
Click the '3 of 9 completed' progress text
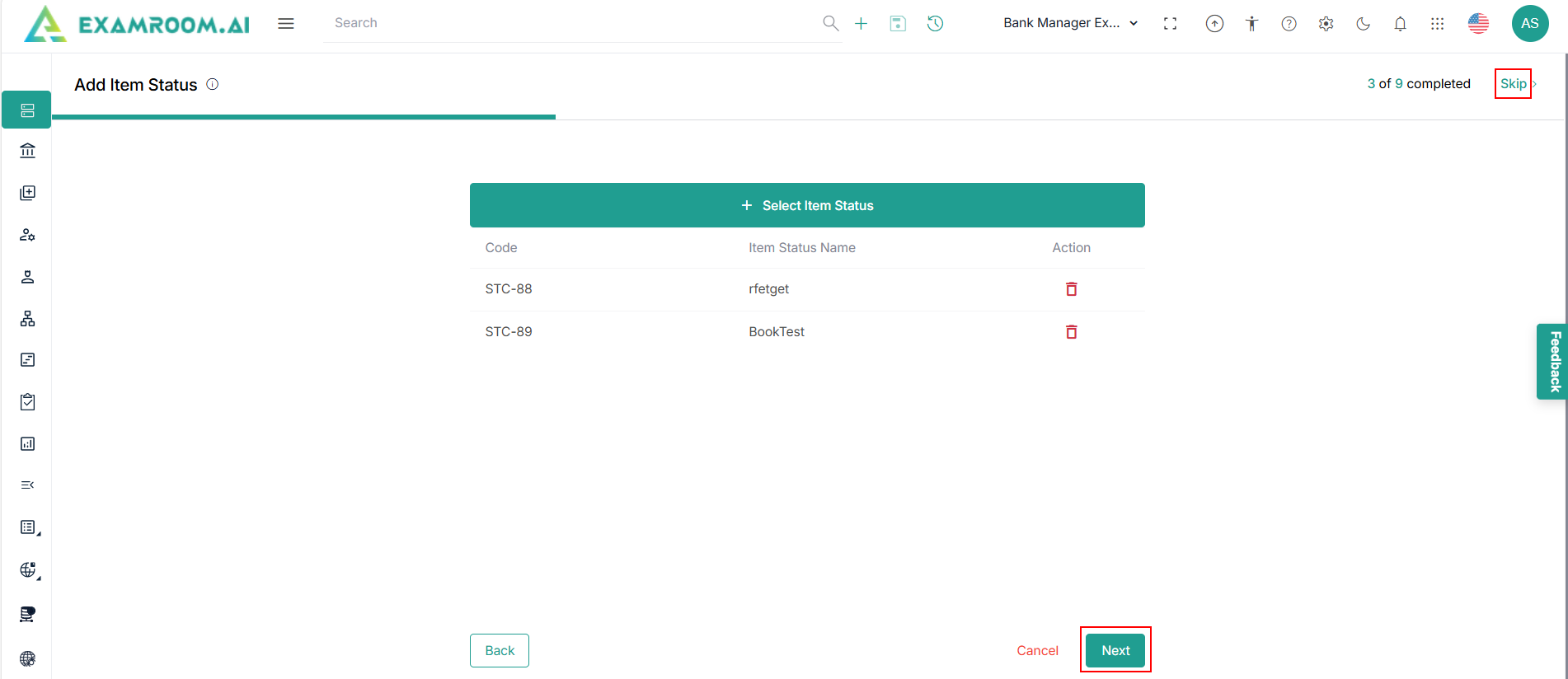(1419, 84)
